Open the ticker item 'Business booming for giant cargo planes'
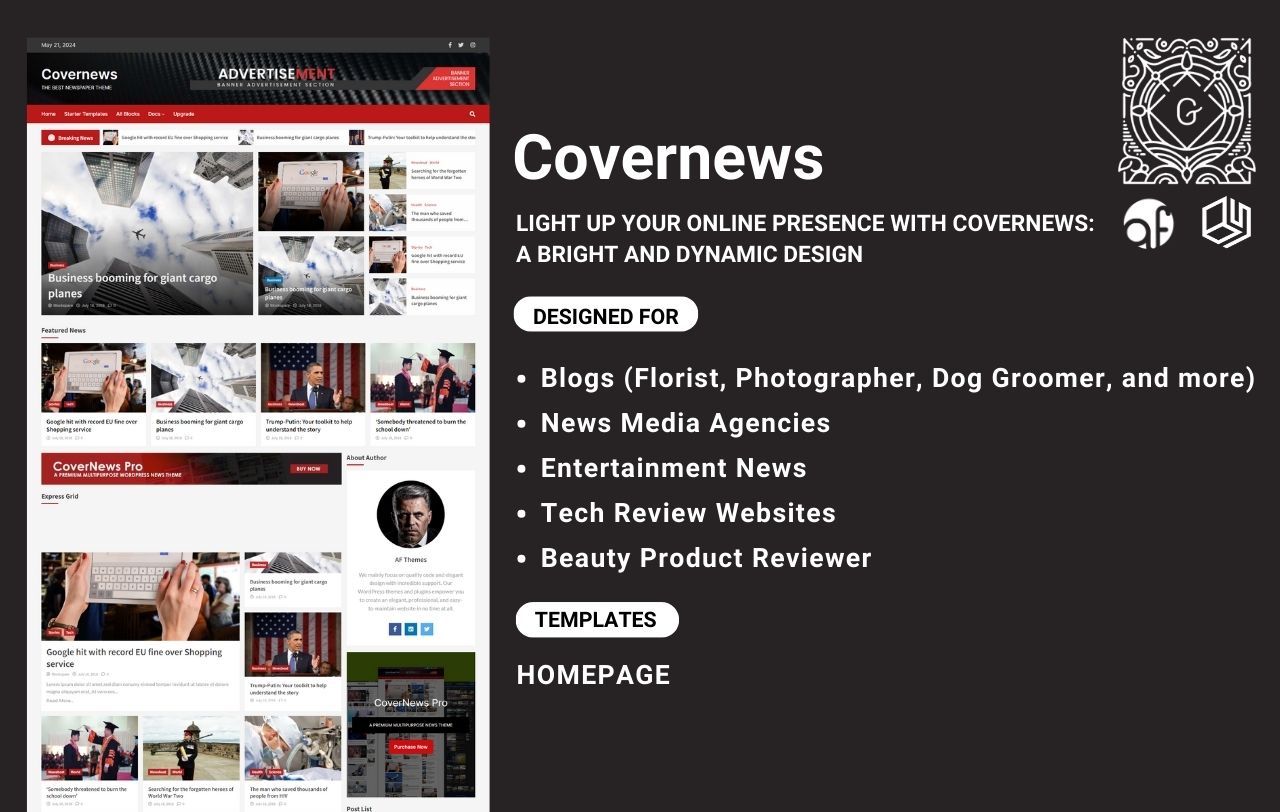 (x=298, y=137)
